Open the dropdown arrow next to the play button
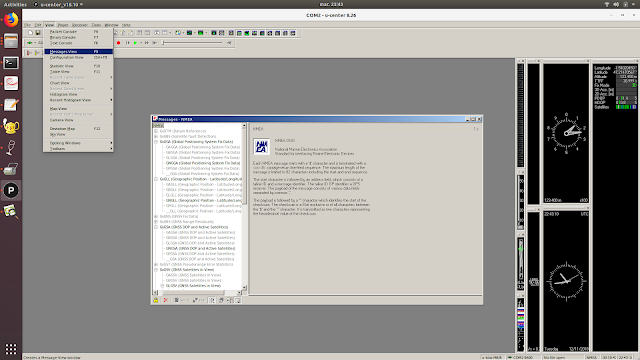This screenshot has height=360, width=640. point(141,42)
